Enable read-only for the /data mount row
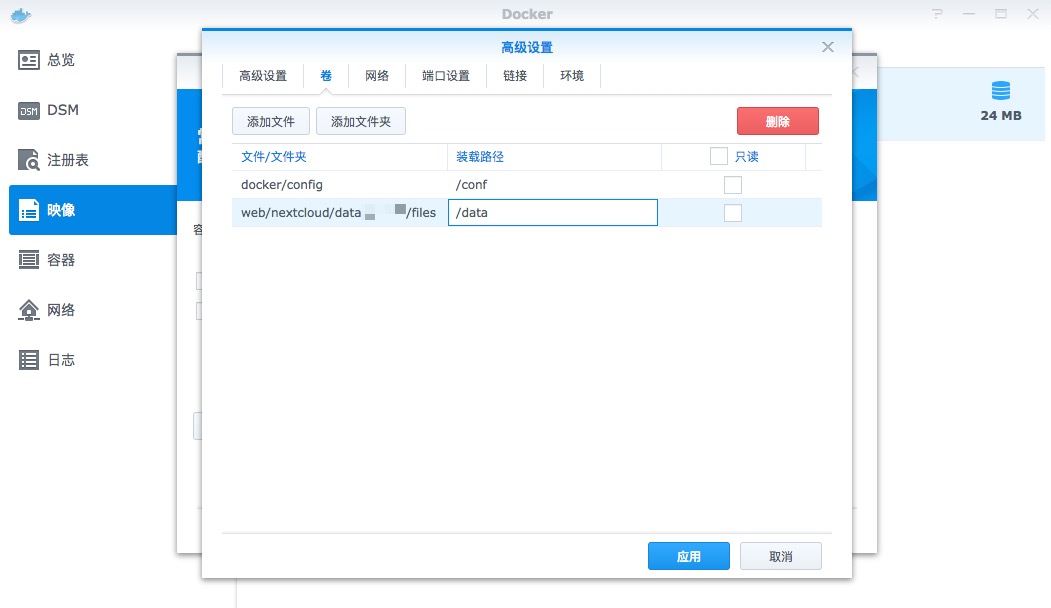The height and width of the screenshot is (608, 1051). pos(733,213)
